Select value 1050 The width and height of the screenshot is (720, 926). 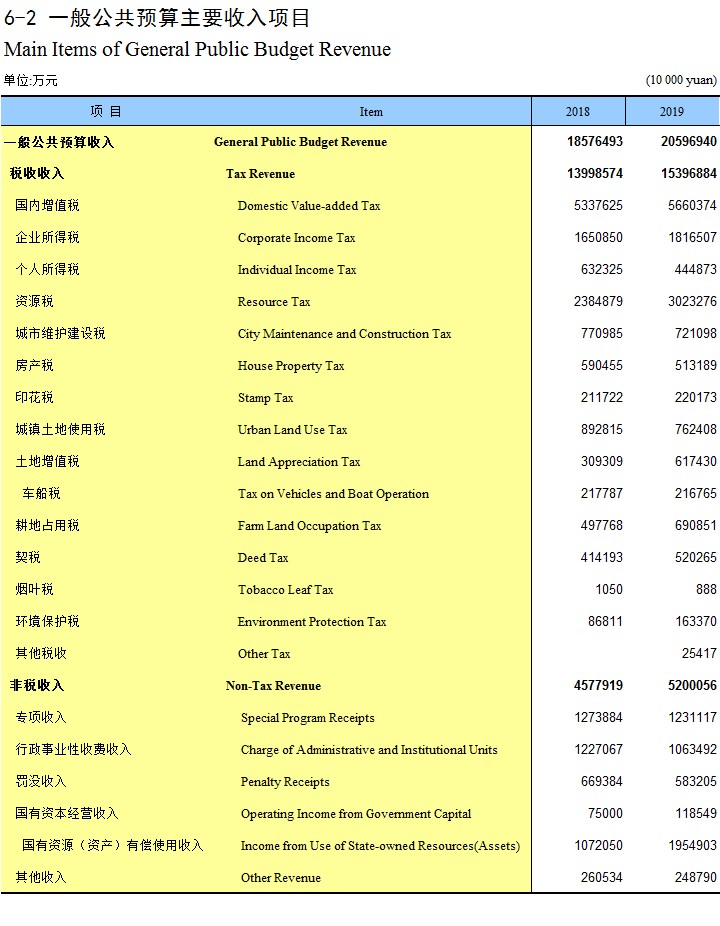[x=609, y=589]
